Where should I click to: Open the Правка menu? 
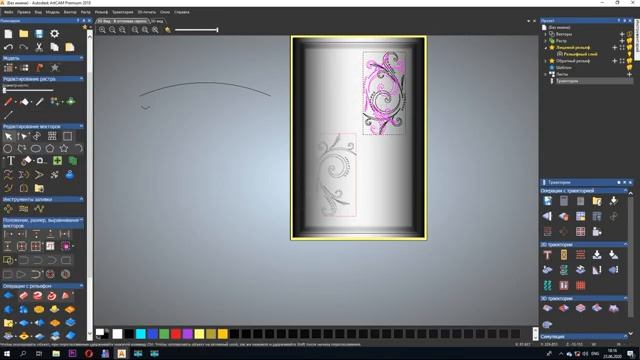(x=24, y=12)
